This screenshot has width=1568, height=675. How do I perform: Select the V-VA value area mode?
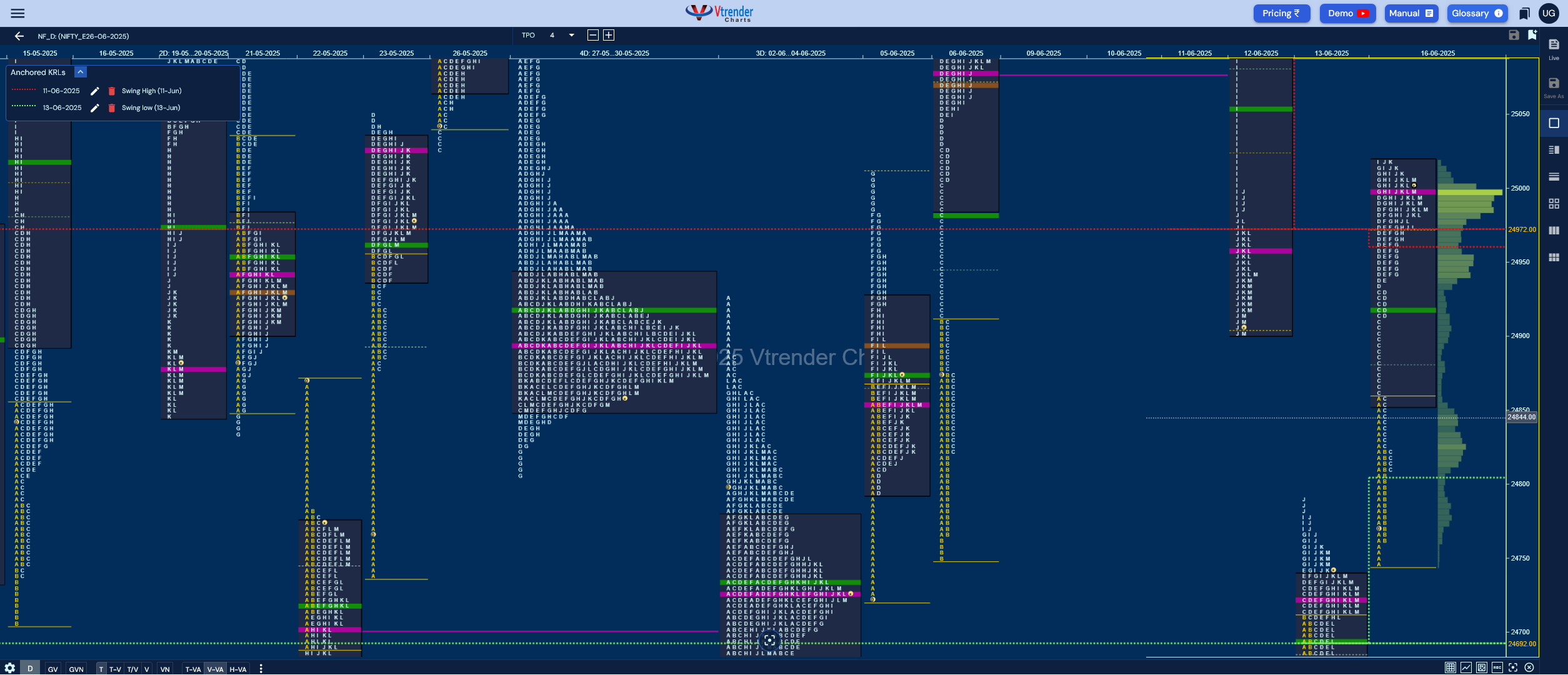coord(216,669)
